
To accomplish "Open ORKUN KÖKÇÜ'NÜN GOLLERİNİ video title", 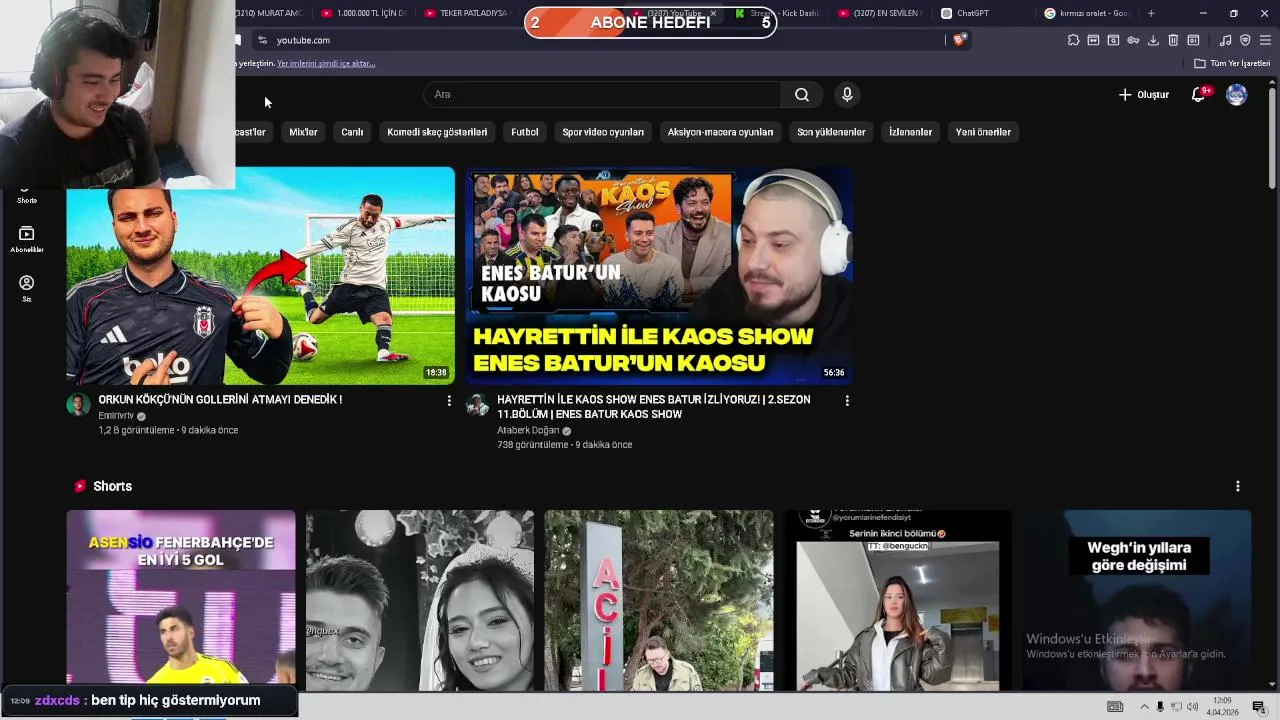I will click(220, 400).
